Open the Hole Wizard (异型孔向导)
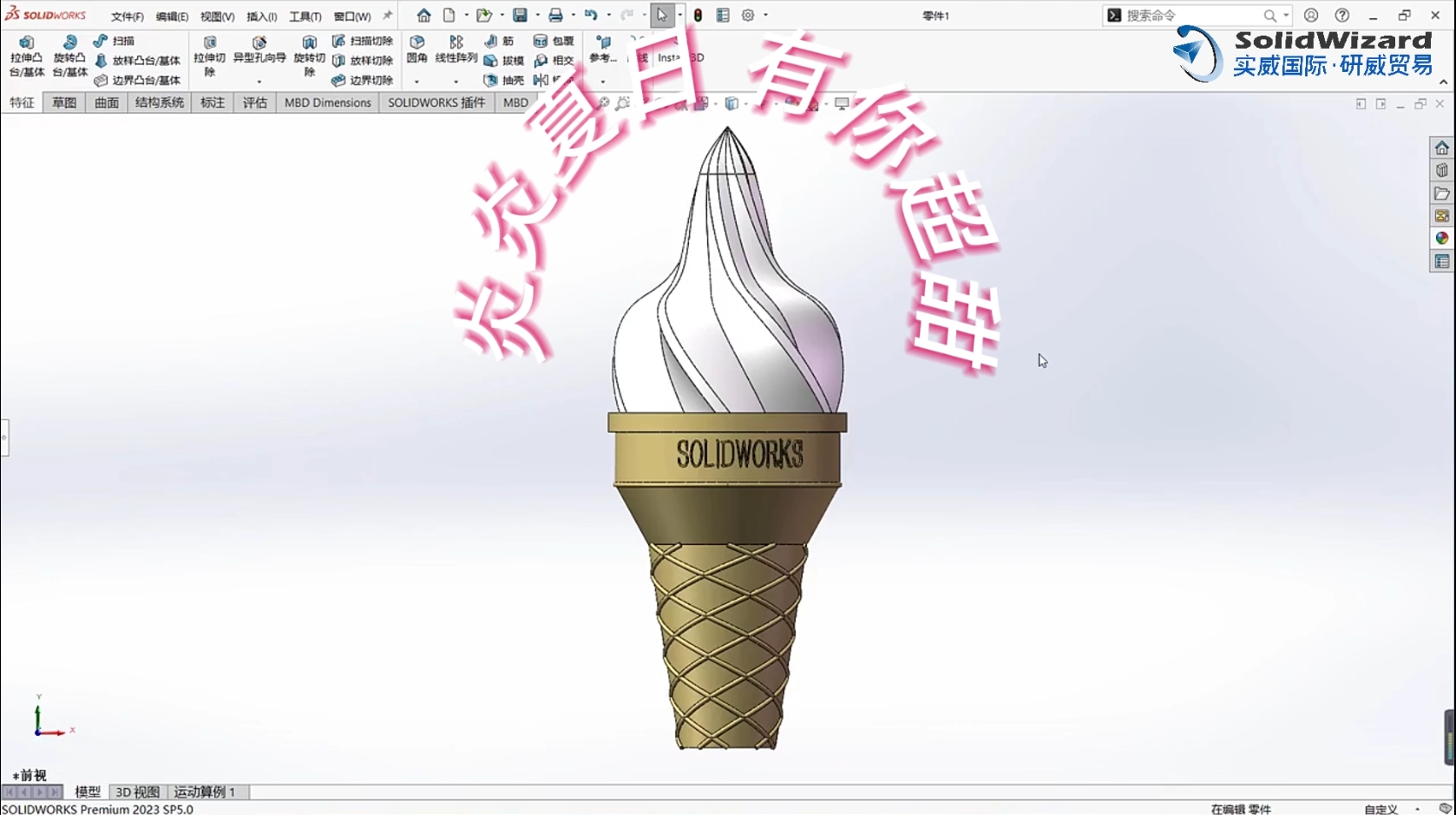Viewport: 1456px width, 815px height. click(259, 50)
